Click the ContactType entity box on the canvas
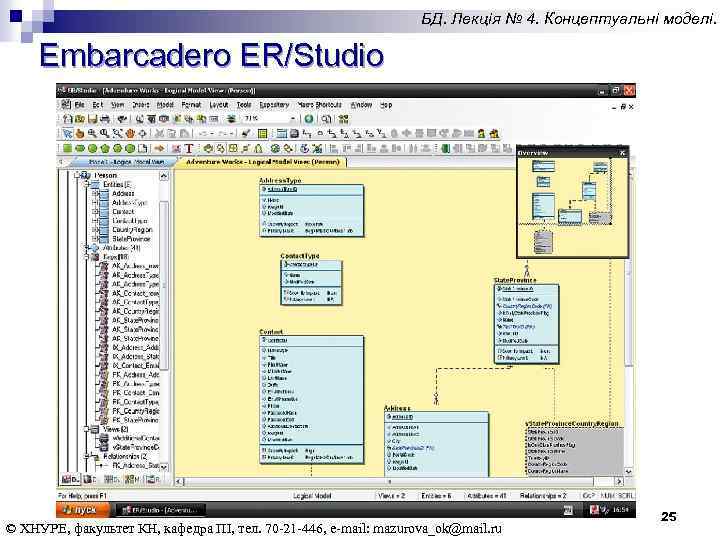 [x=311, y=282]
